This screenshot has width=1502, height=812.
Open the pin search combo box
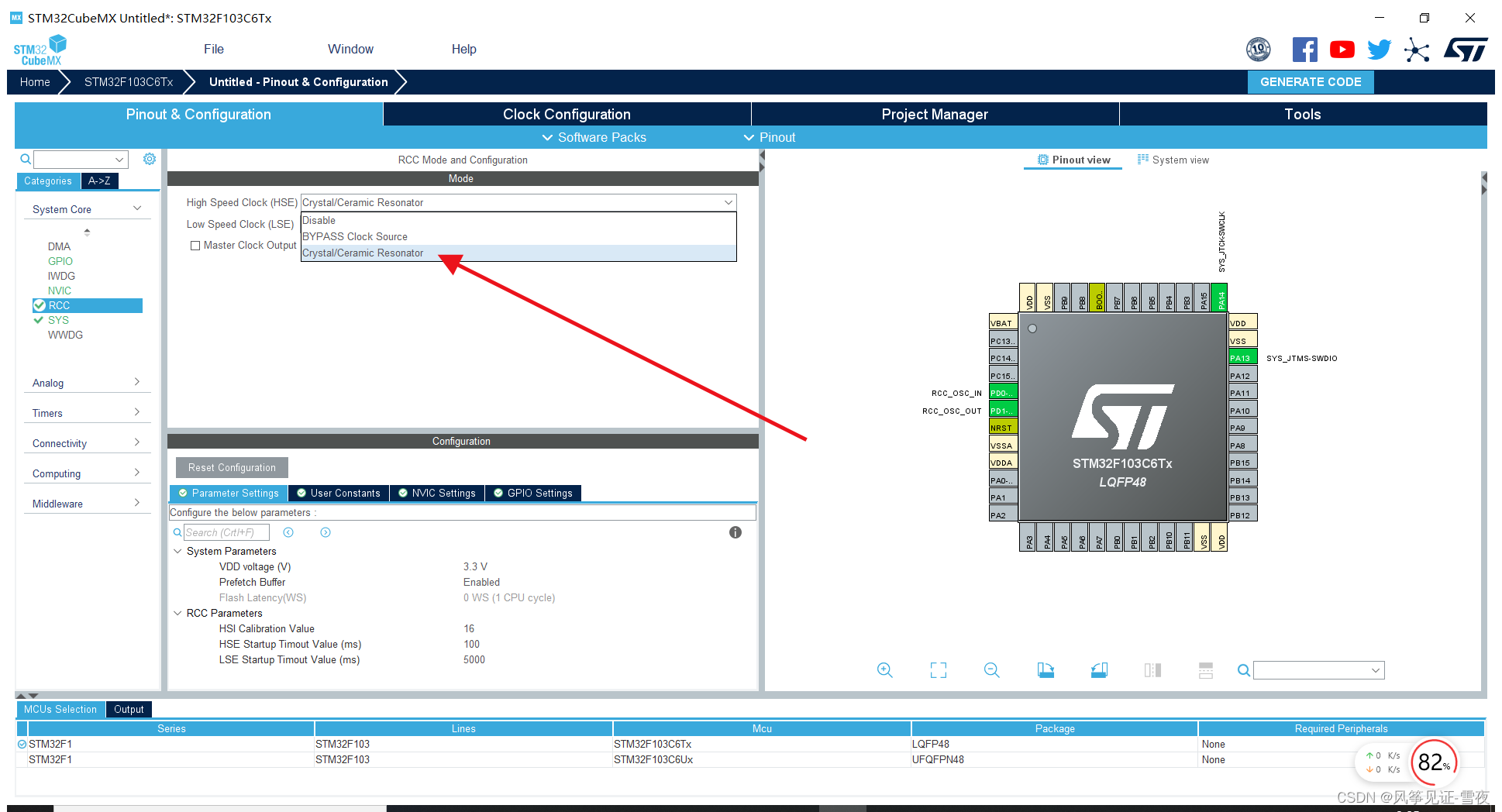1318,670
